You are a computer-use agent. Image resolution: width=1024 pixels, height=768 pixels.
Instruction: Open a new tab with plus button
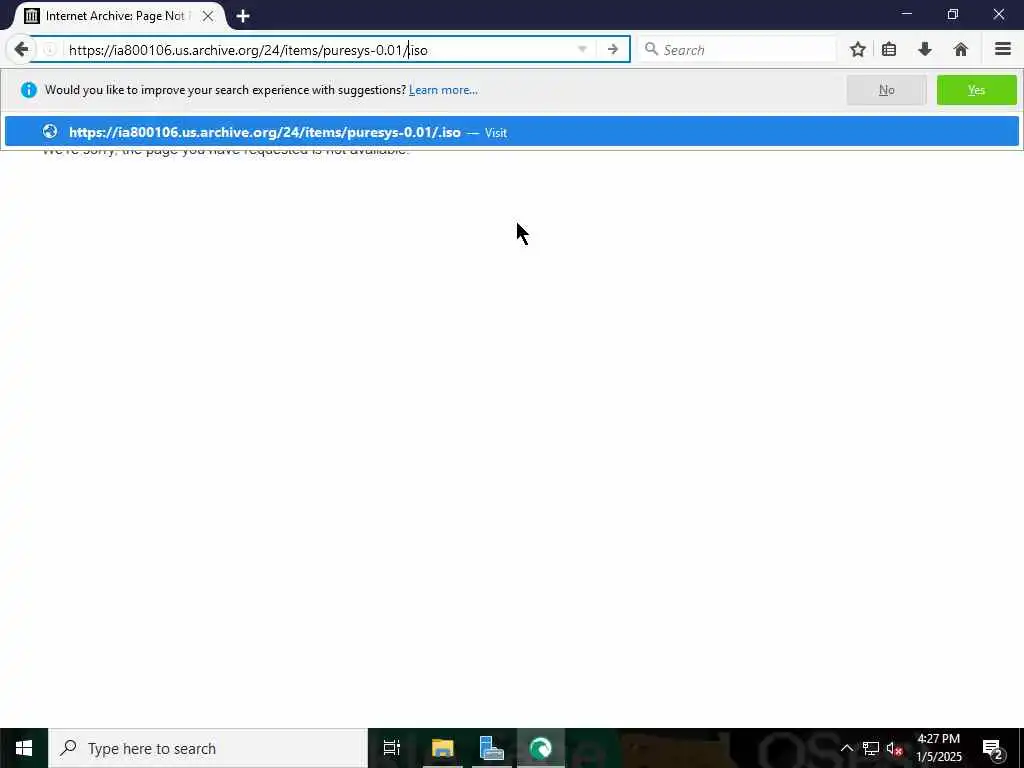pyautogui.click(x=243, y=16)
